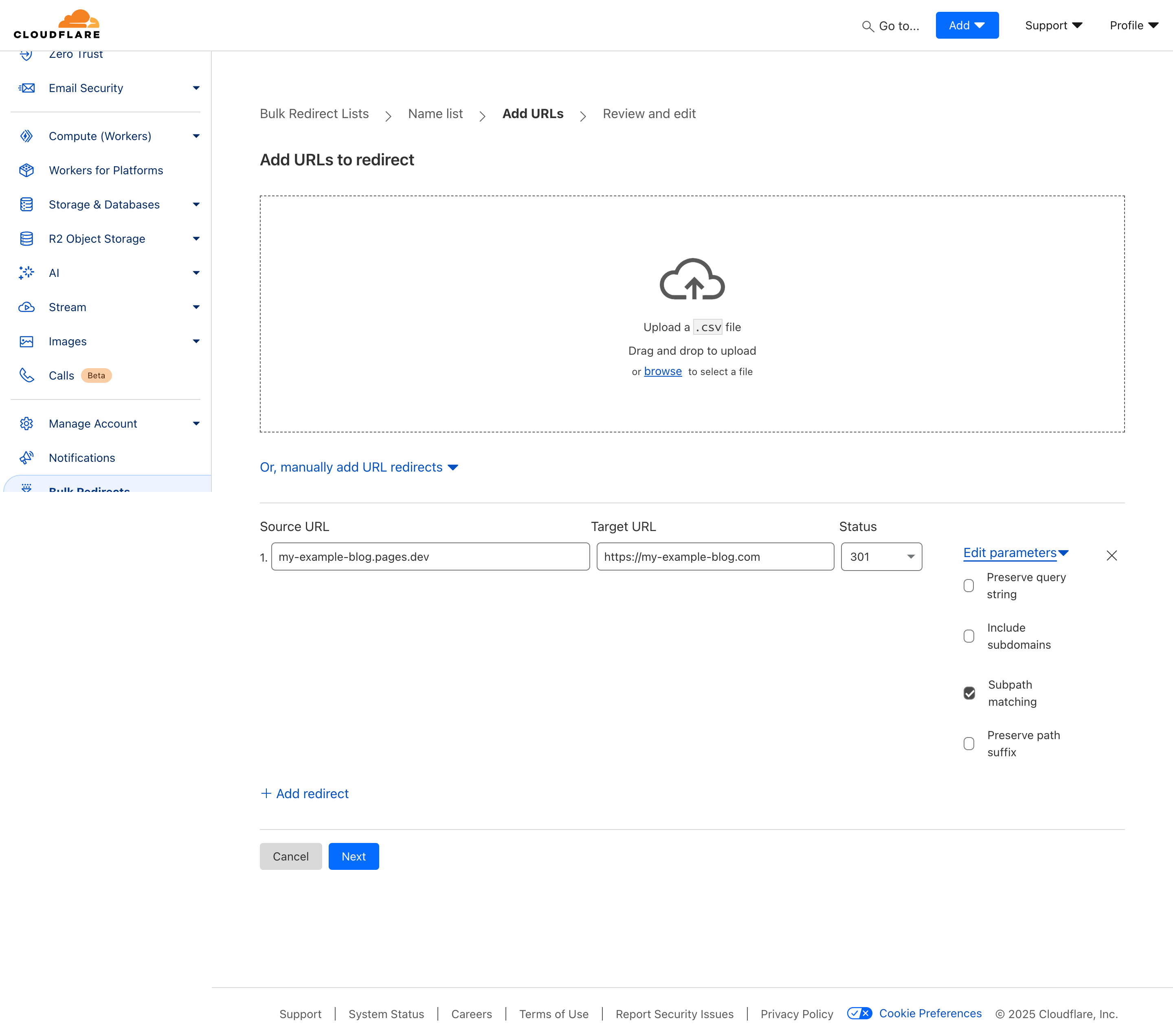
Task: Open the Careers footer link
Action: 472,1014
